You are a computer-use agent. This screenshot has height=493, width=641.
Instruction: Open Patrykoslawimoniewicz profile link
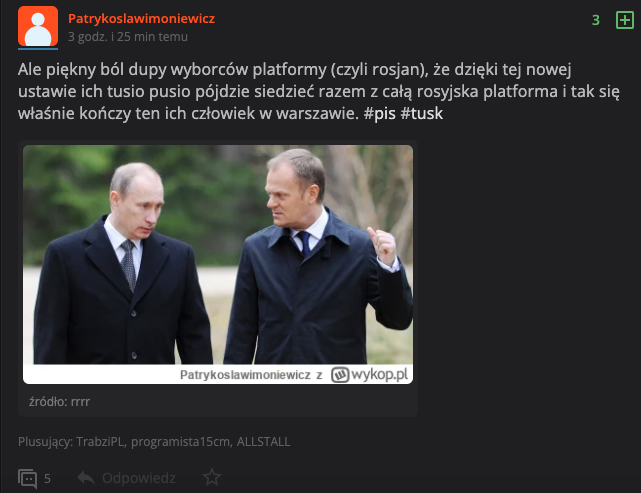coord(141,19)
